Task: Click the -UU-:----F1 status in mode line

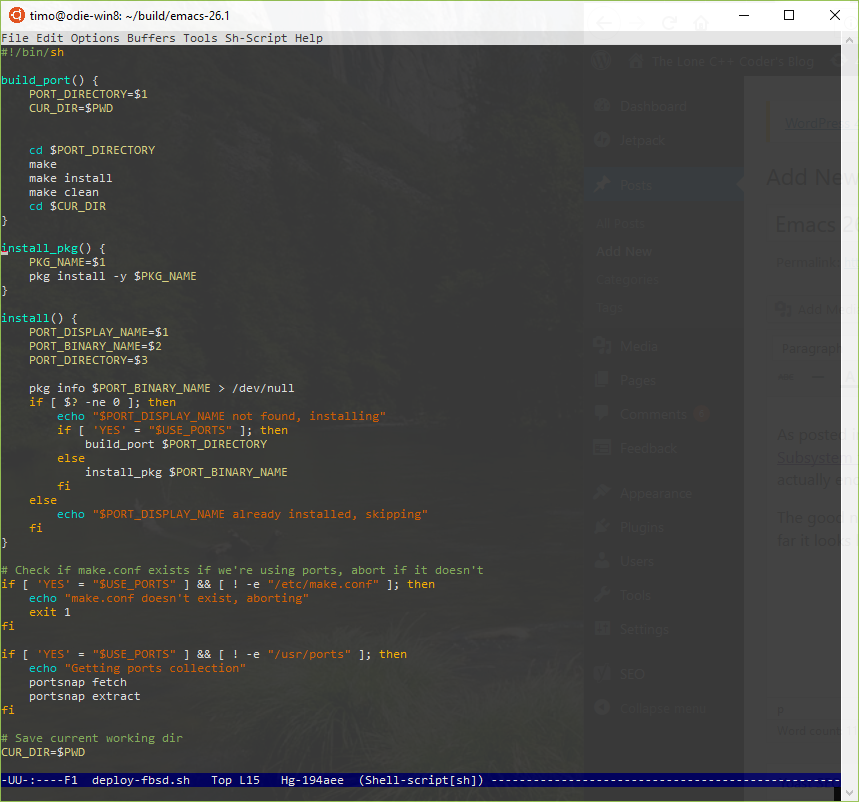Action: point(39,780)
